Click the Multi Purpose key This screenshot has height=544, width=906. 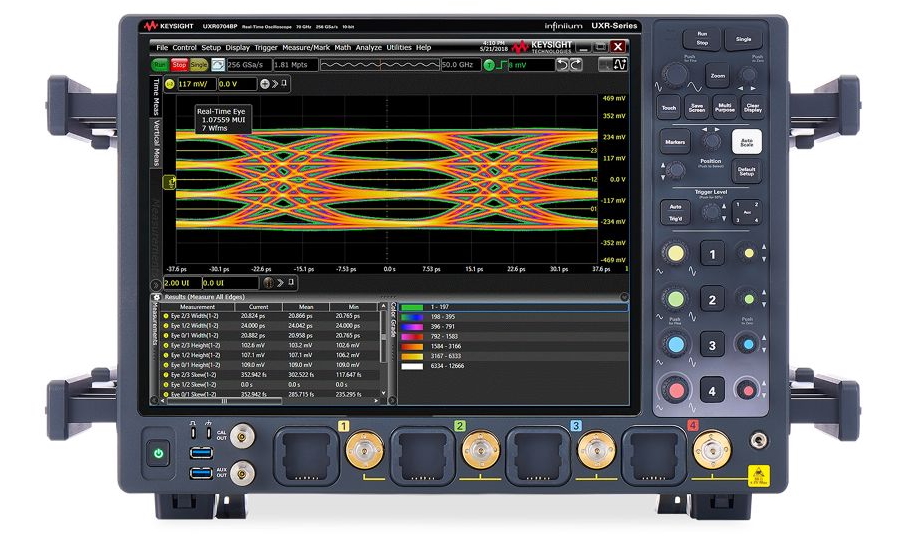pyautogui.click(x=725, y=108)
